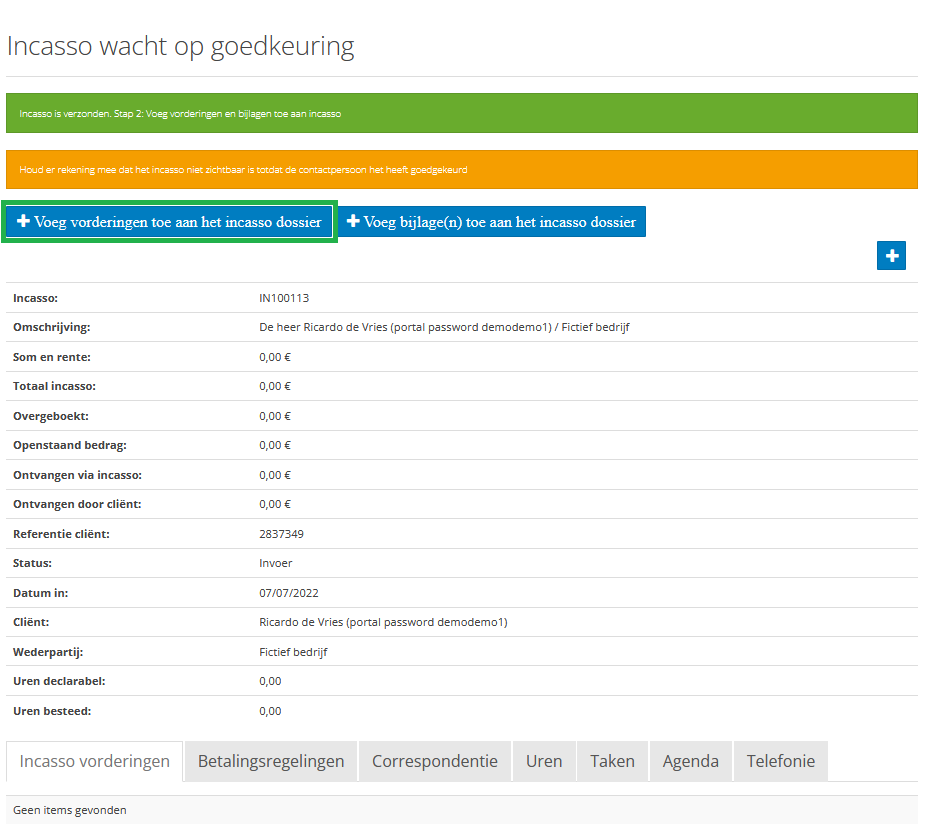Click the date 07/07/2022
The height and width of the screenshot is (838, 927).
point(289,593)
